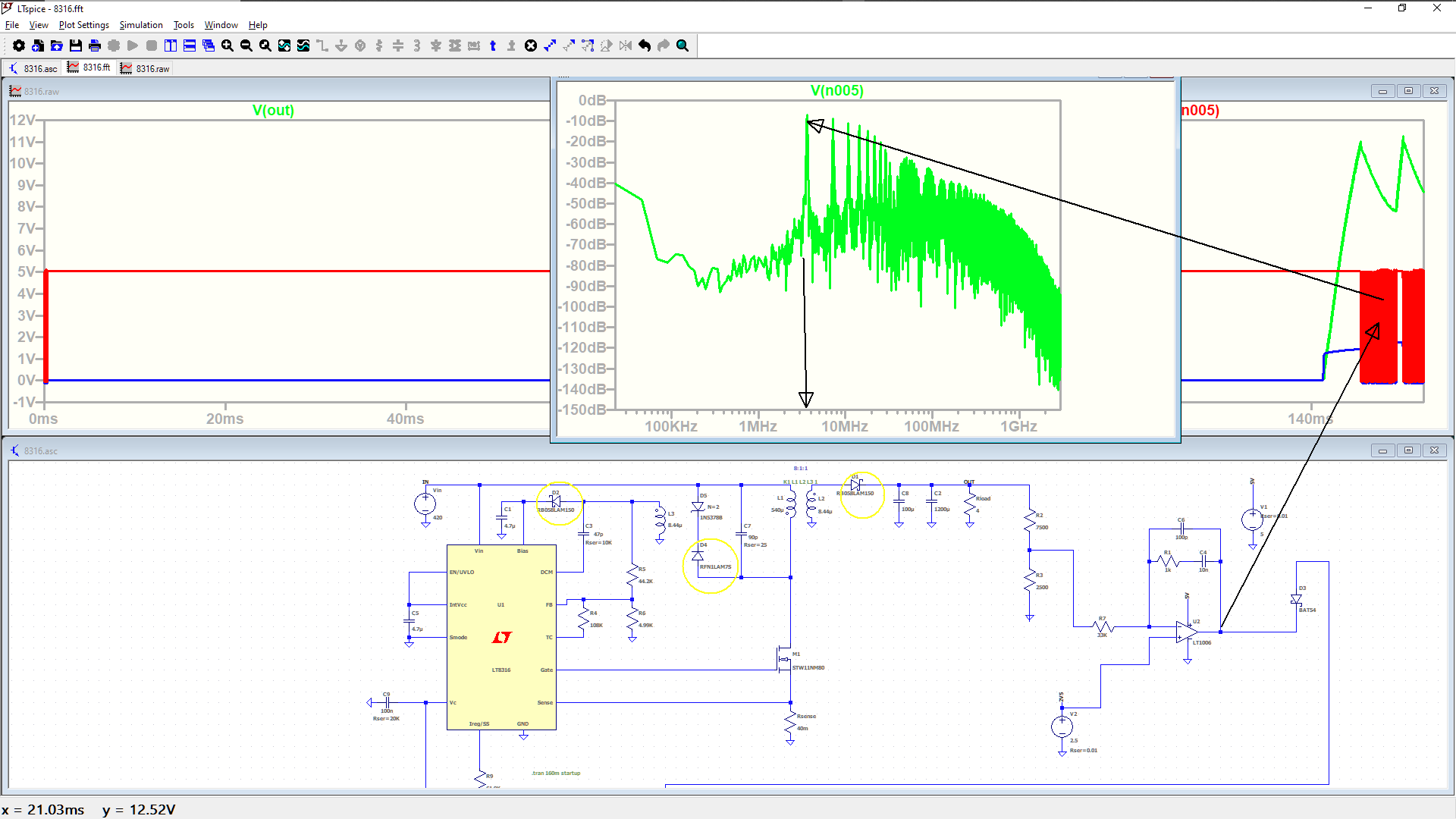
Task: Click the Vin voltage source symbol
Action: (x=425, y=504)
